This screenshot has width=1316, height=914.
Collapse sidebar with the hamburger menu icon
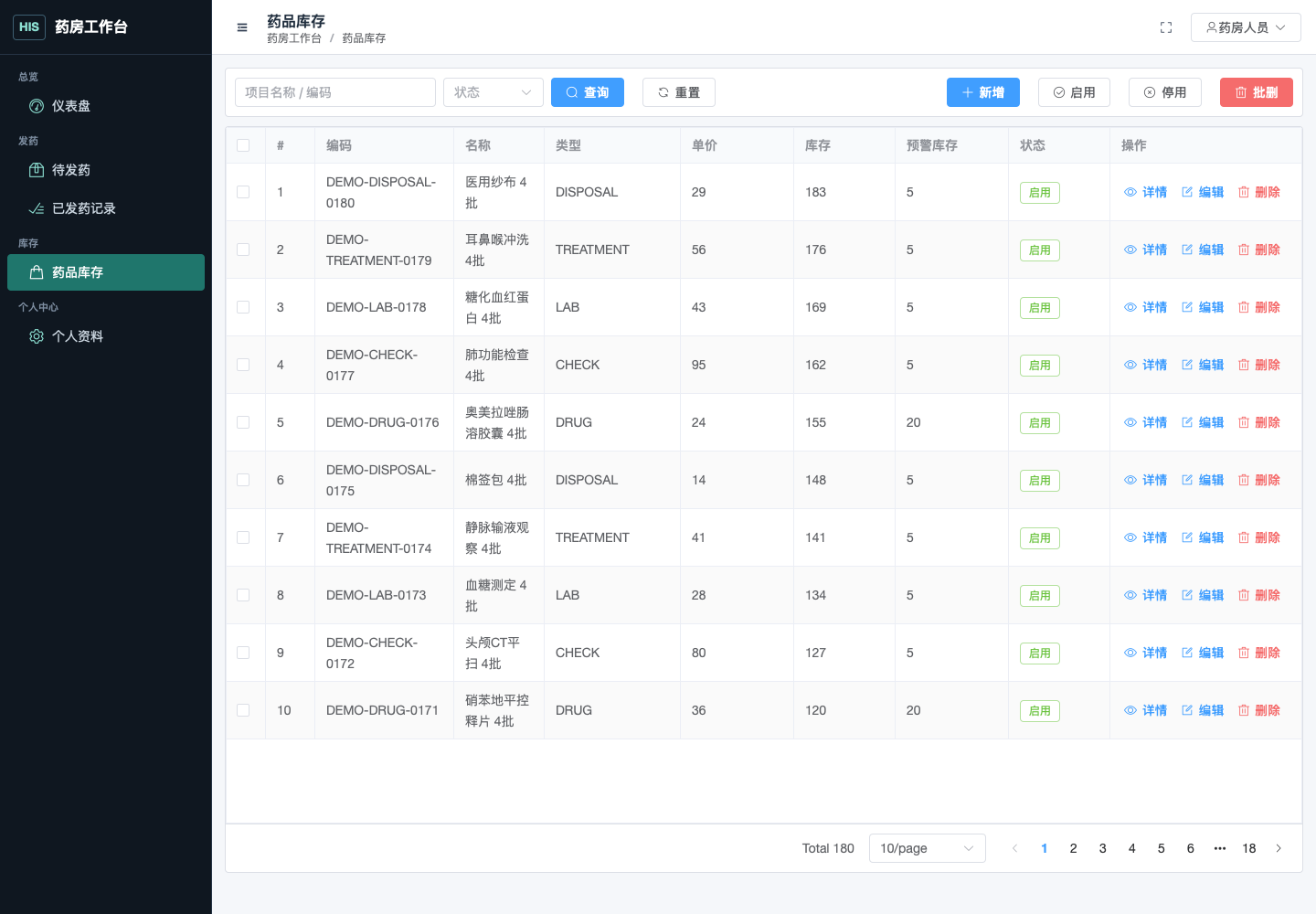(x=242, y=27)
